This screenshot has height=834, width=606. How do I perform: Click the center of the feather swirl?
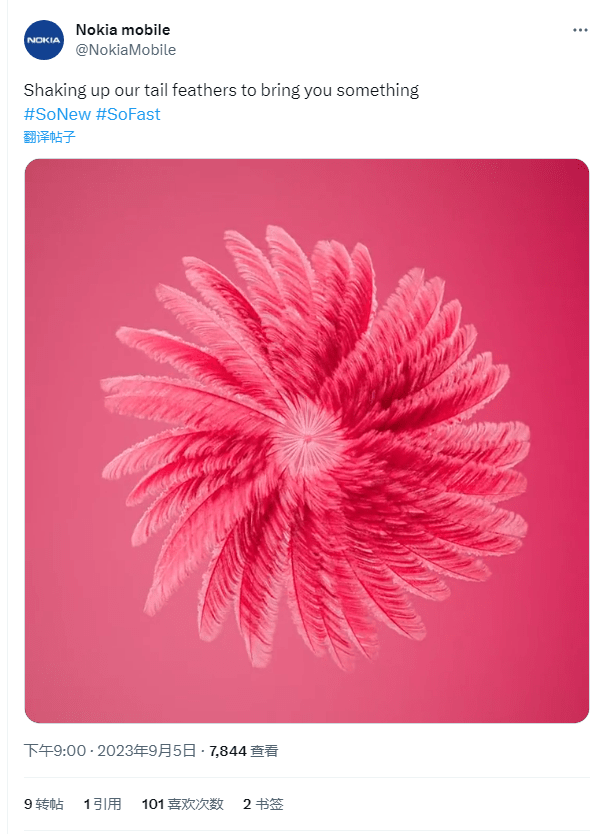pos(309,437)
